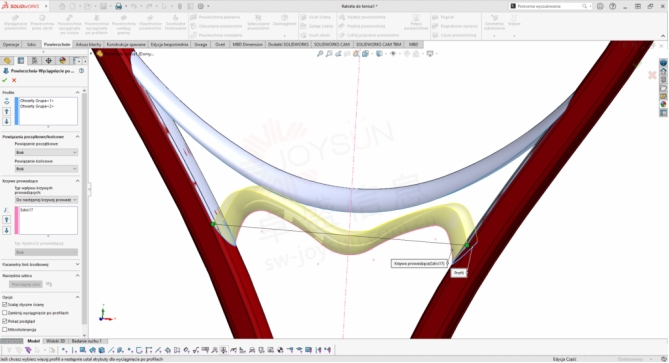The width and height of the screenshot is (669, 363).
Task: Toggle Pokaż podgląd checkbox
Action: coord(5,321)
